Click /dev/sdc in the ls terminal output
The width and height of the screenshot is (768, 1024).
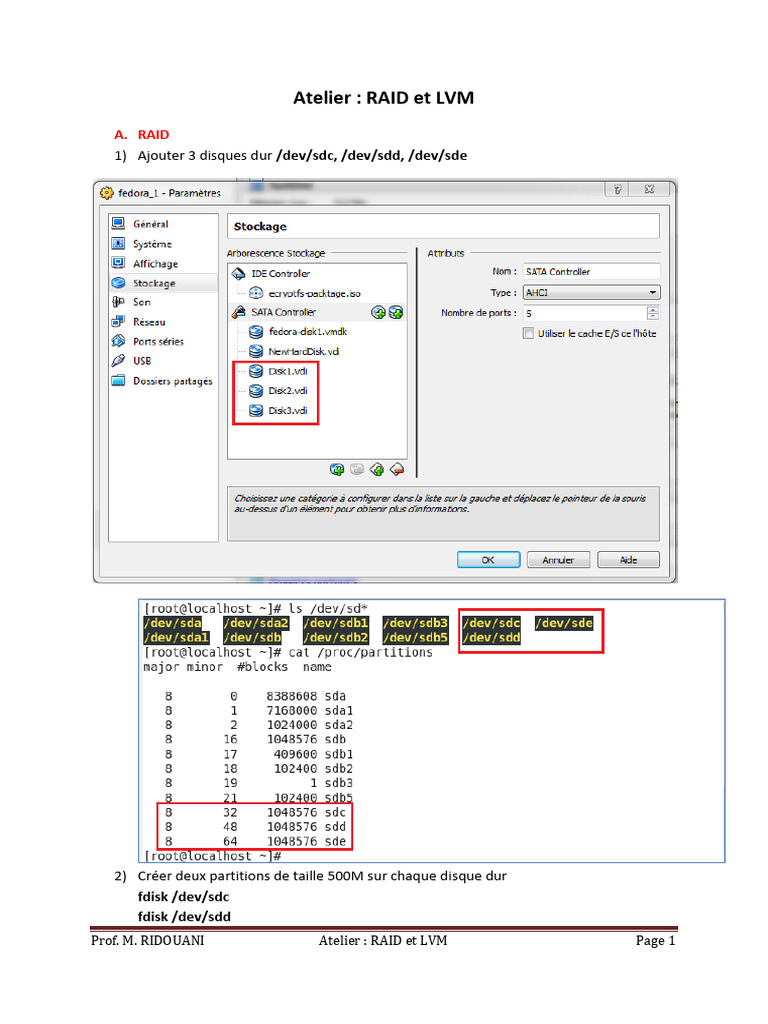(491, 623)
